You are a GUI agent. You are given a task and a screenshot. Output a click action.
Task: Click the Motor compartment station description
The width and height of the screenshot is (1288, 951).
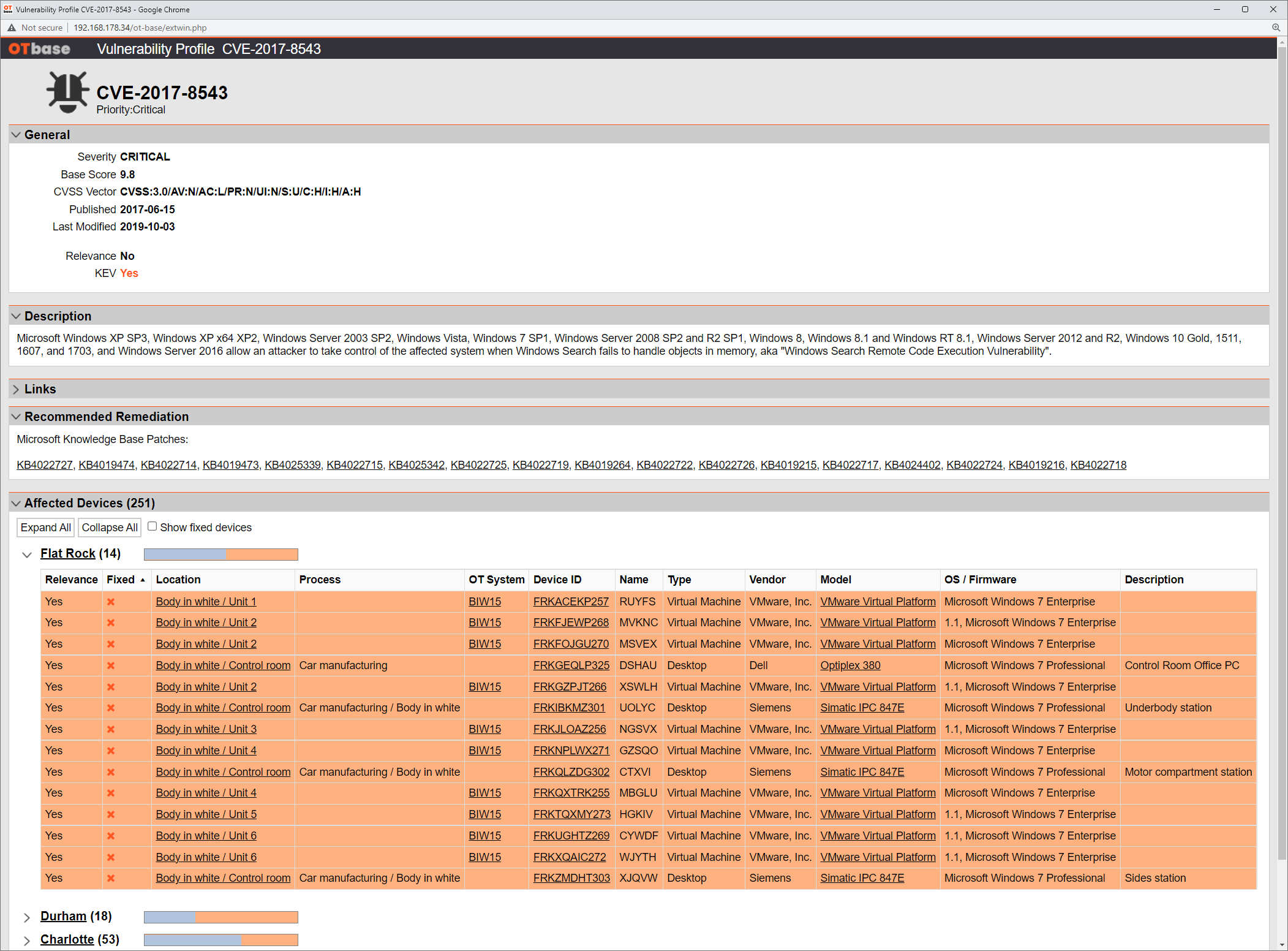tap(1188, 772)
